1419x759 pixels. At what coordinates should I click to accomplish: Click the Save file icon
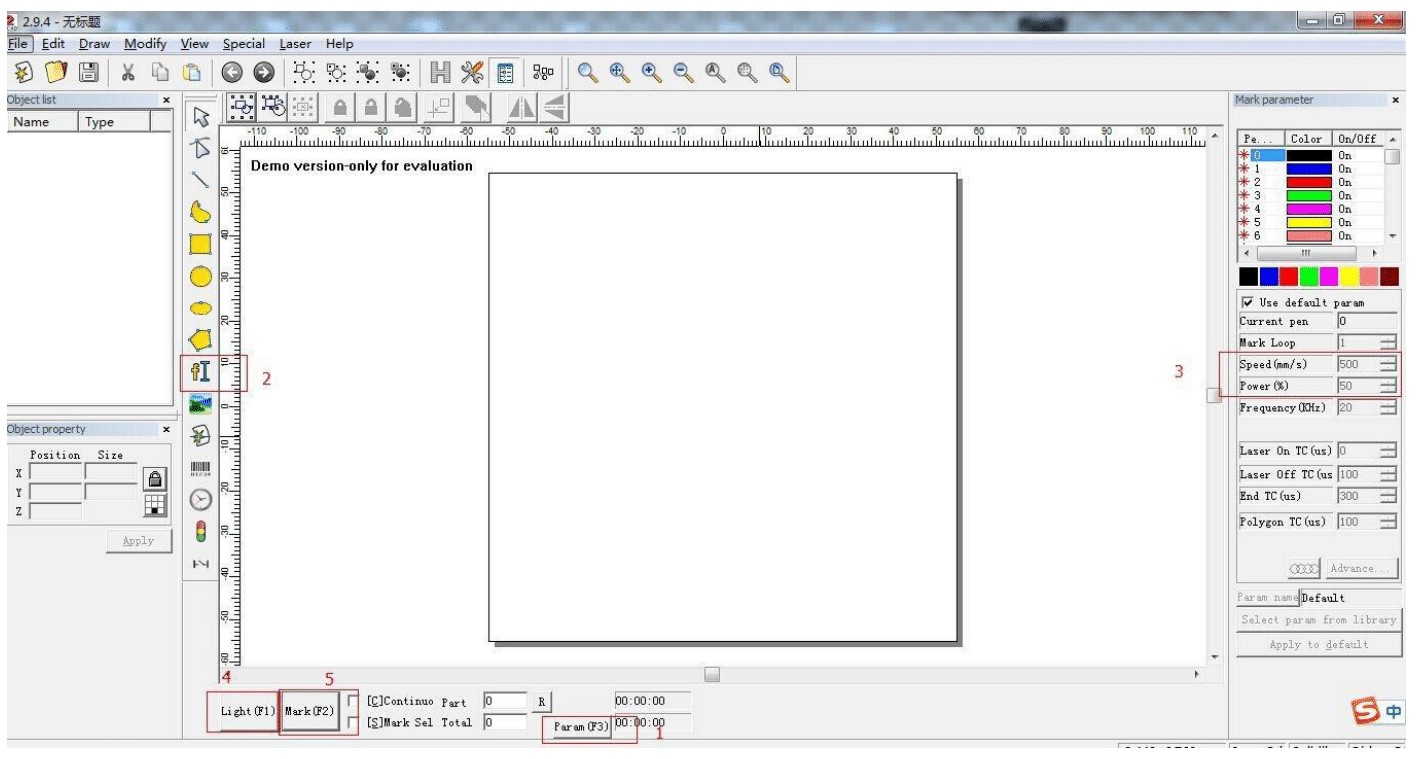click(87, 74)
